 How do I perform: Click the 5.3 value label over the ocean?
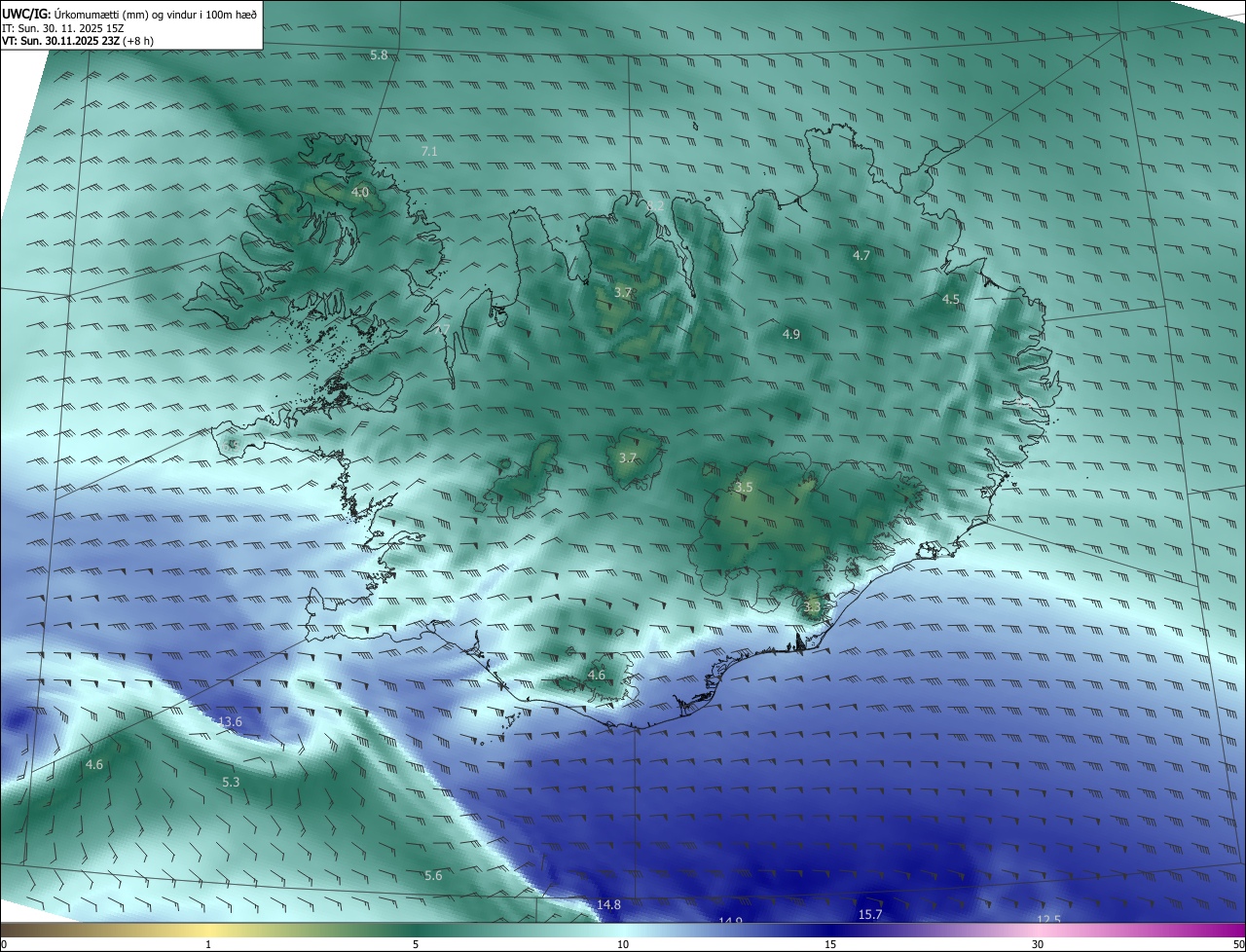coord(231,783)
